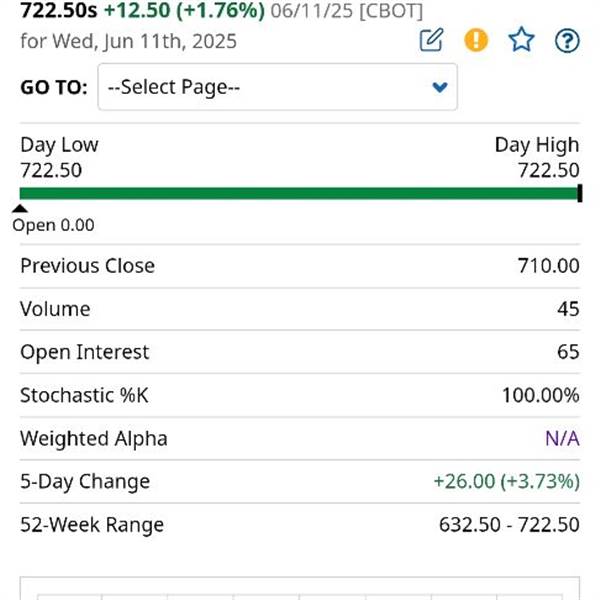
Task: Select the Previous Close row
Action: [300, 266]
